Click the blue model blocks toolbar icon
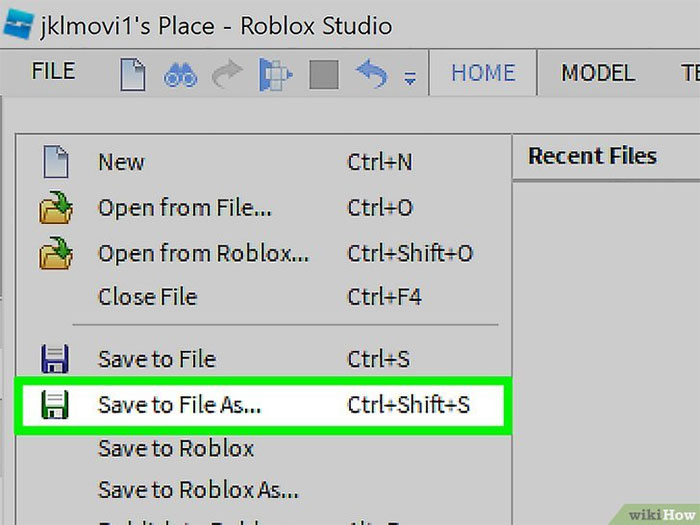Viewport: 700px width, 525px height. click(274, 74)
